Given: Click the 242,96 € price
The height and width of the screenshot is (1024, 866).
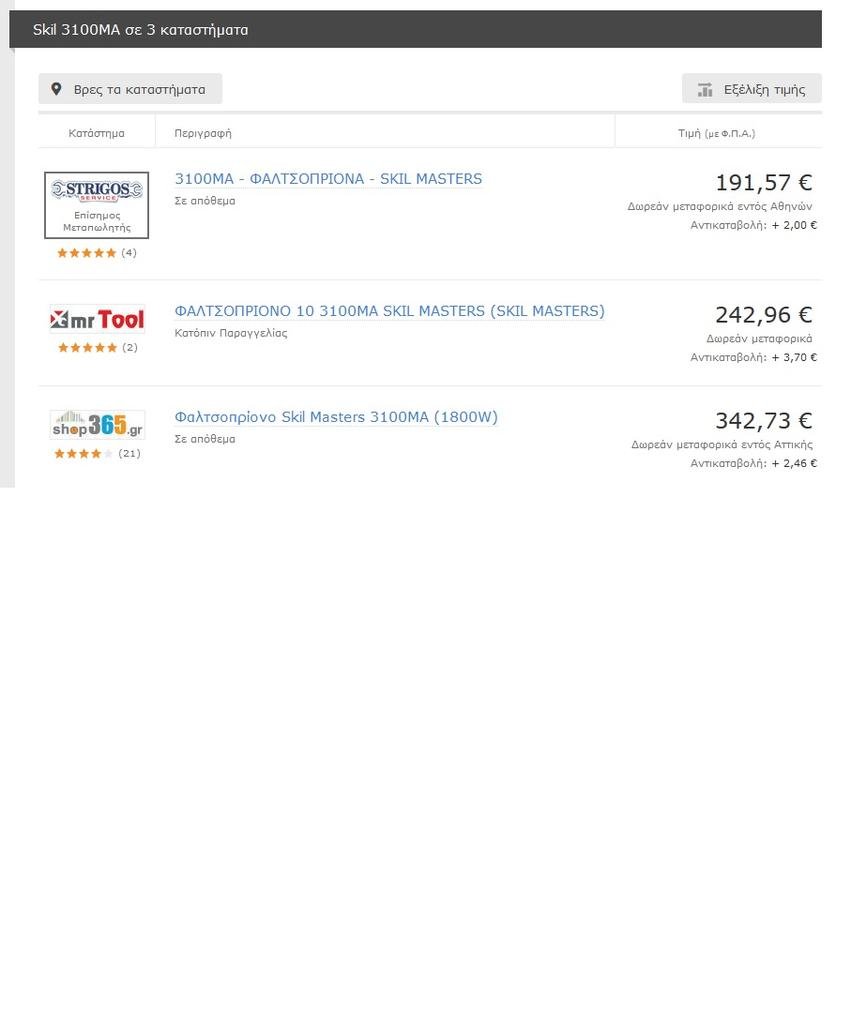Looking at the screenshot, I should click(x=763, y=315).
